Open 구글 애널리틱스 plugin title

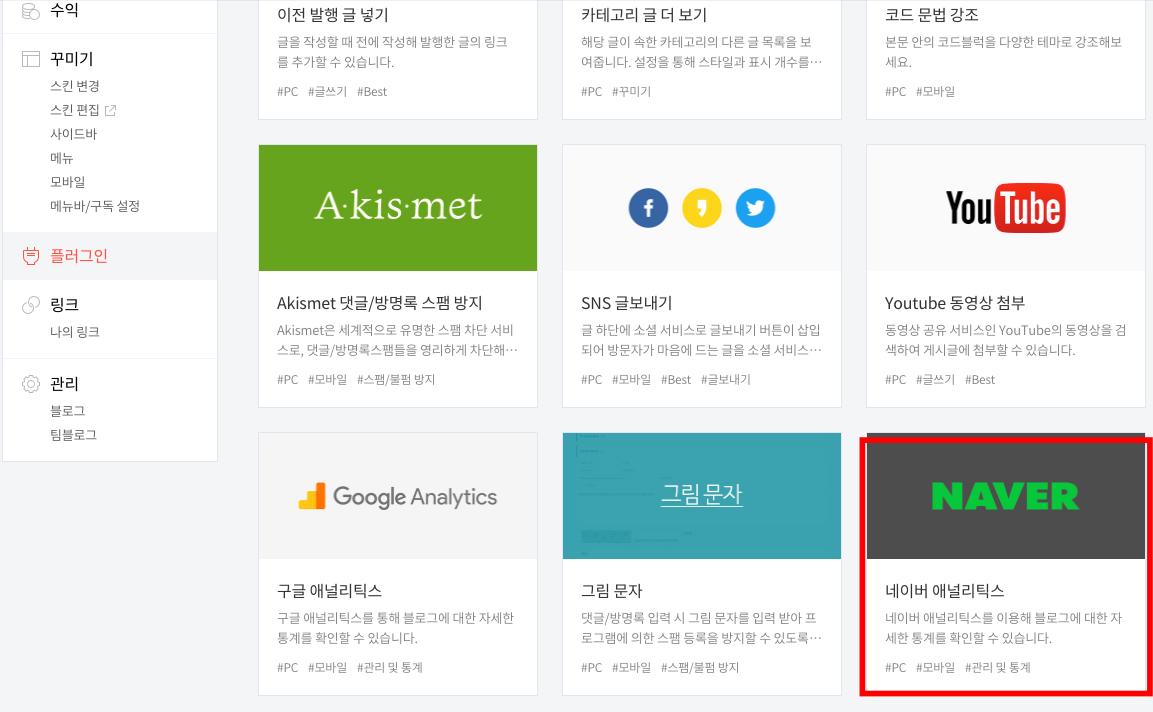pos(329,591)
